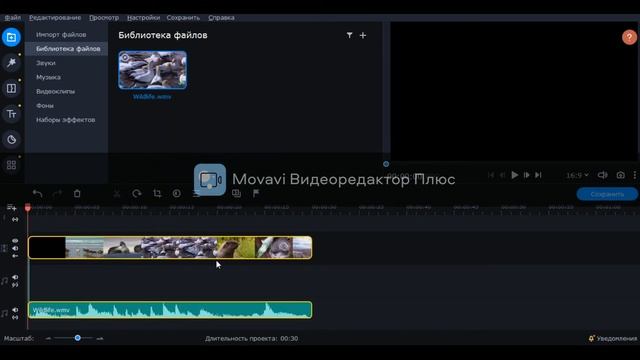Step forward one frame
Image resolution: width=640 pixels, height=360 pixels.
(527, 175)
